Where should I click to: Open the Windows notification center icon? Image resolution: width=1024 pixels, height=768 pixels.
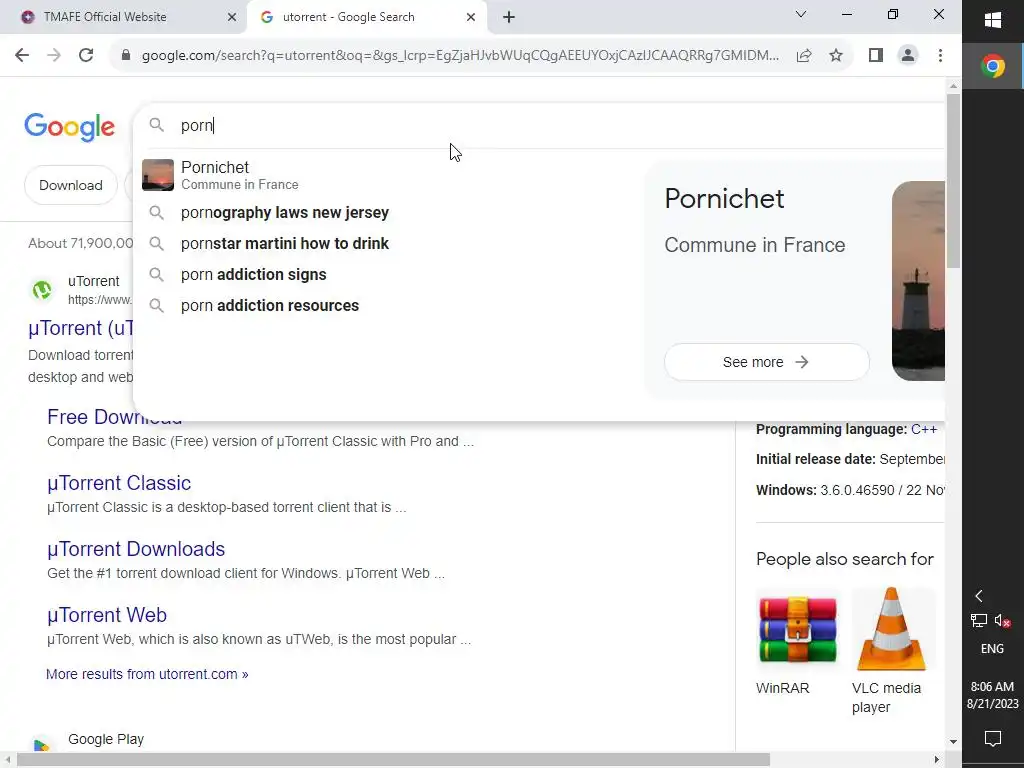point(993,739)
